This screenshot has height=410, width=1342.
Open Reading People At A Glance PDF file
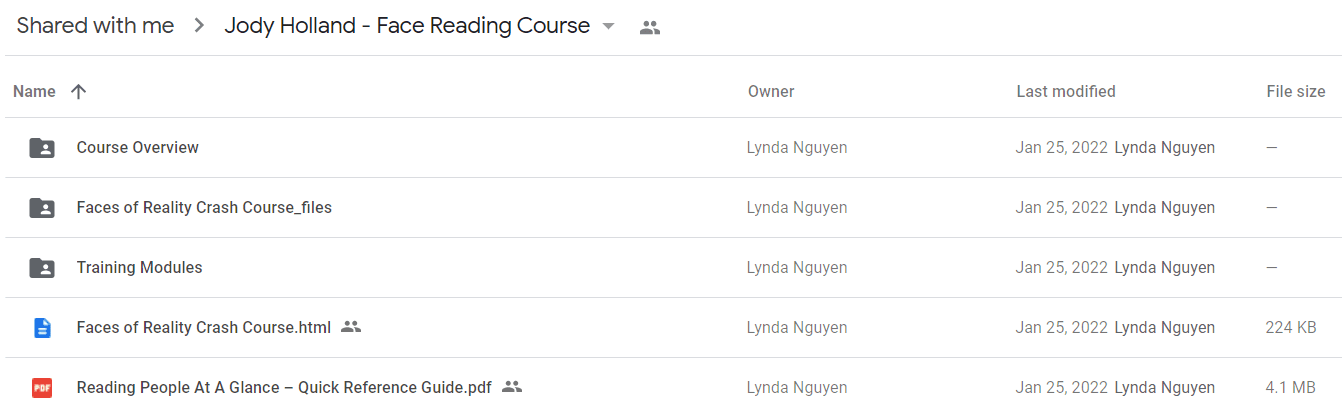coord(284,388)
